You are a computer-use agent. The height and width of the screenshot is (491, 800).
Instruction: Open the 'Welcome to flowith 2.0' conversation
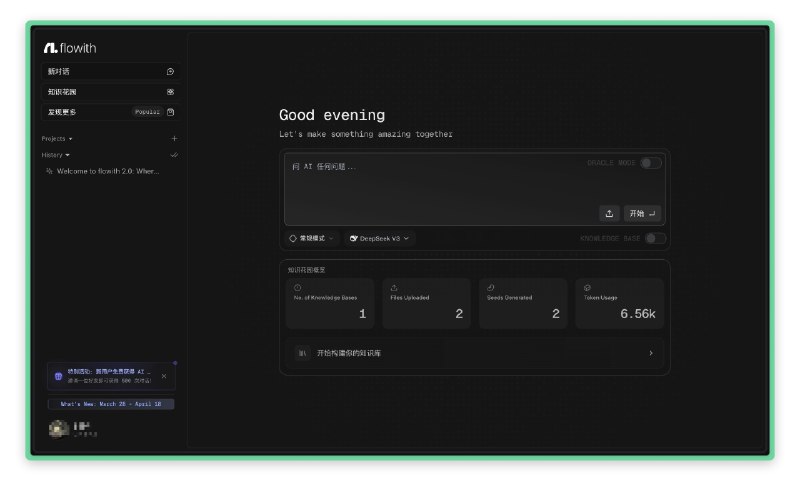[103, 171]
